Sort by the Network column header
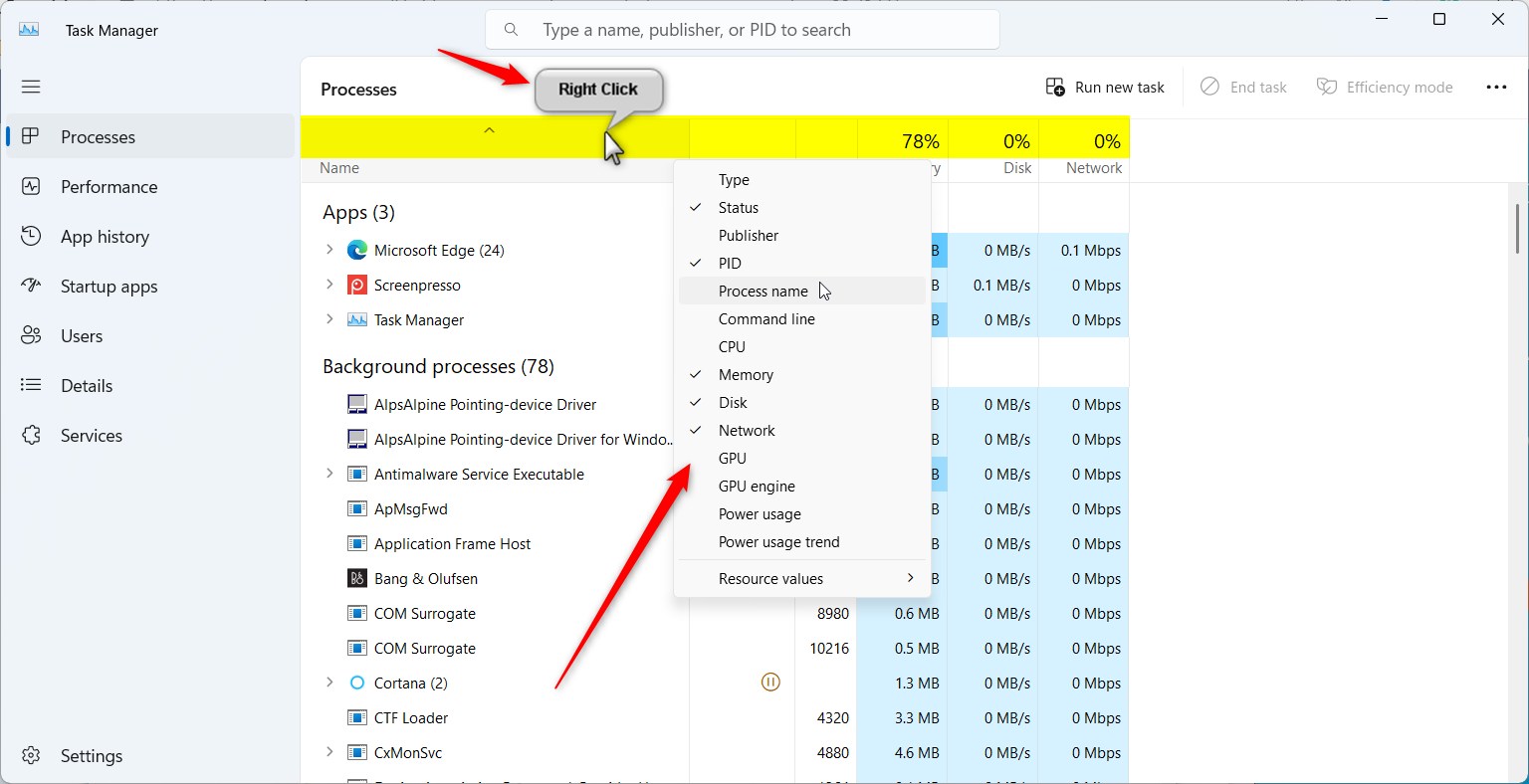 1084,149
